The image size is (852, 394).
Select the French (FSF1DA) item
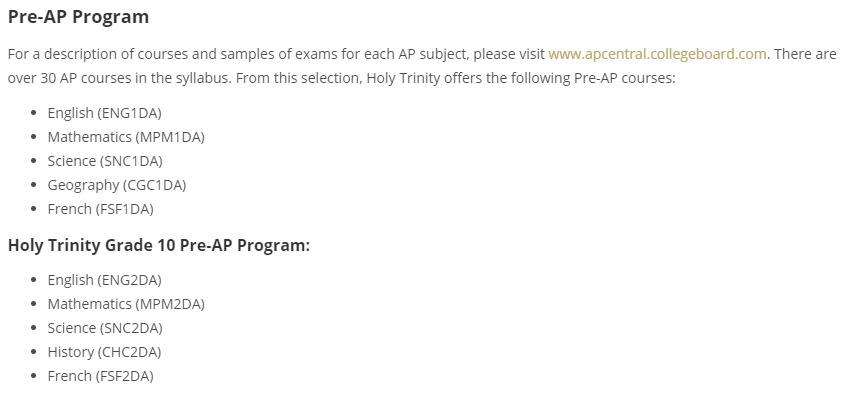pyautogui.click(x=101, y=209)
